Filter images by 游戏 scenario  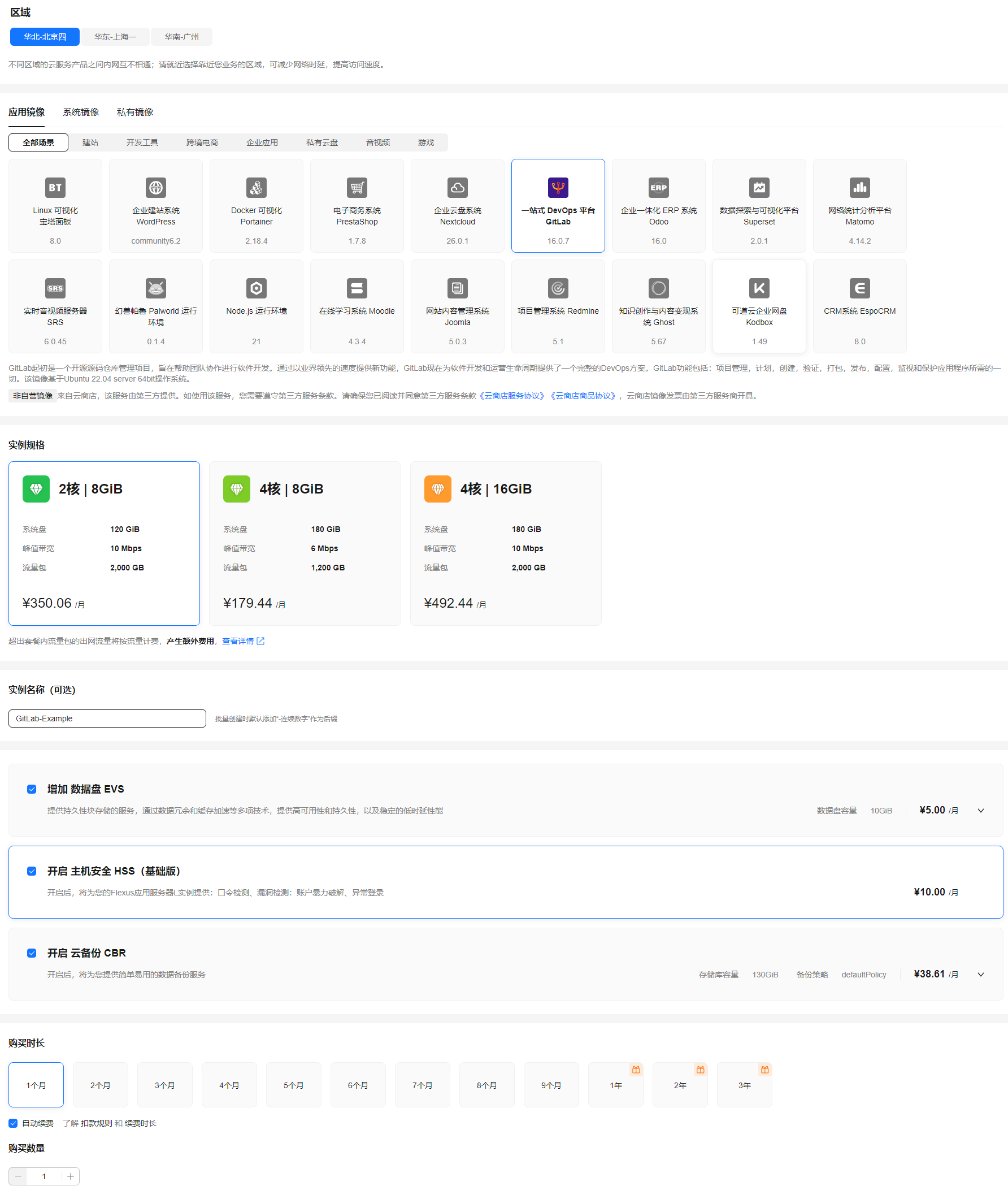(426, 142)
